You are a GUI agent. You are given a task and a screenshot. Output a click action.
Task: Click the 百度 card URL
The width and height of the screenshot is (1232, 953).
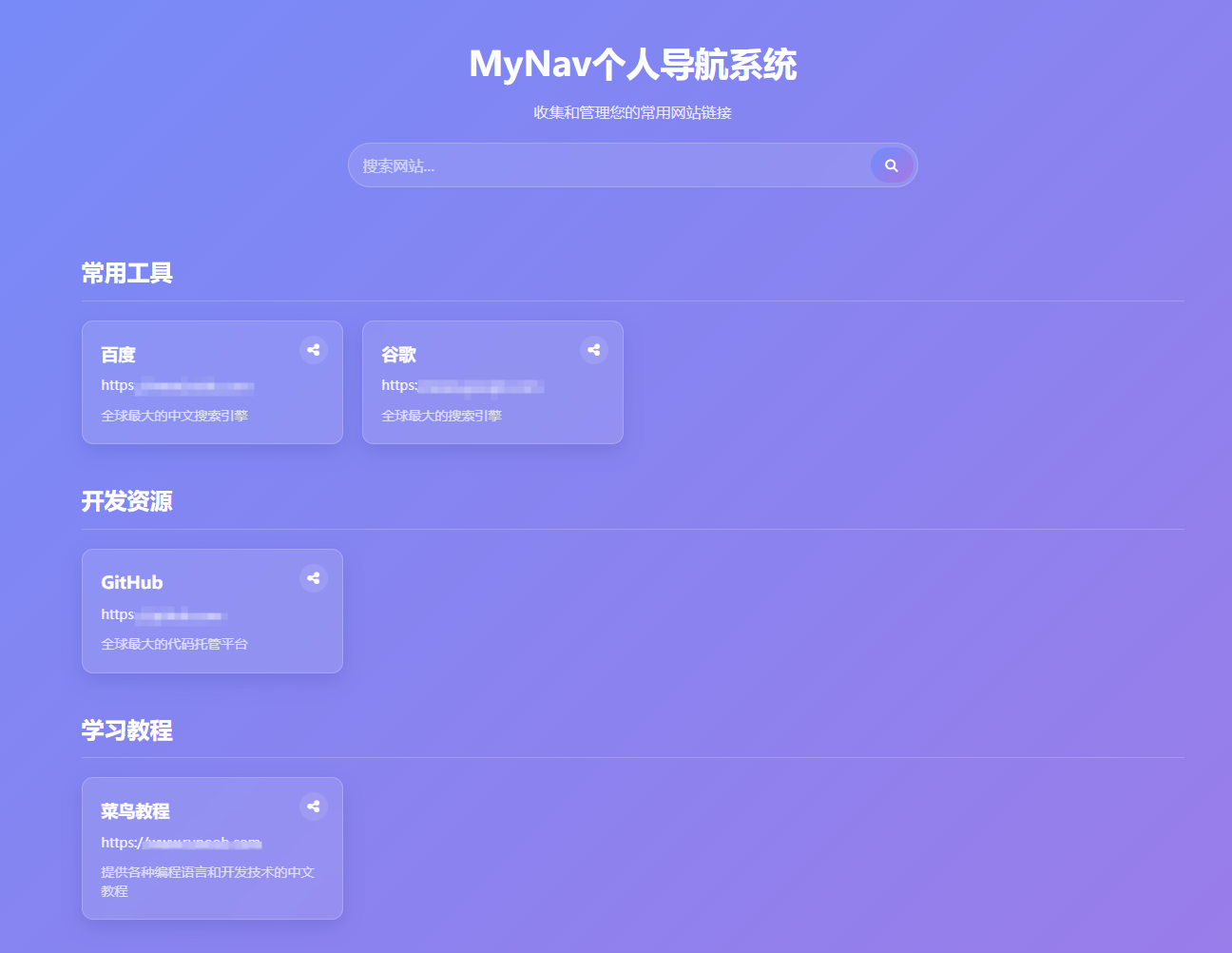pyautogui.click(x=178, y=386)
